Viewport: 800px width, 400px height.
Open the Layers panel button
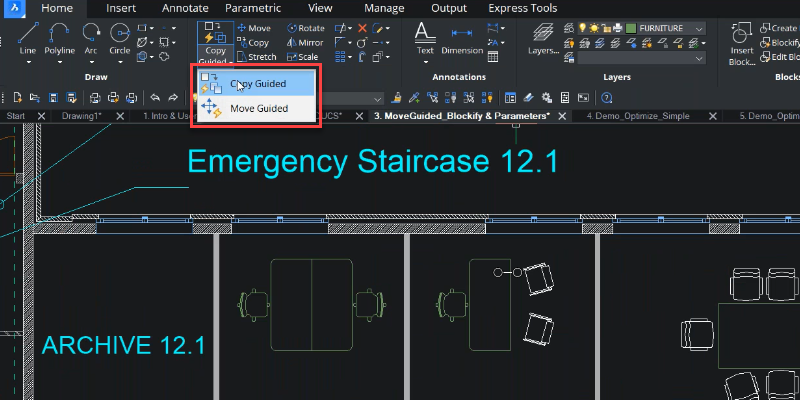[543, 38]
